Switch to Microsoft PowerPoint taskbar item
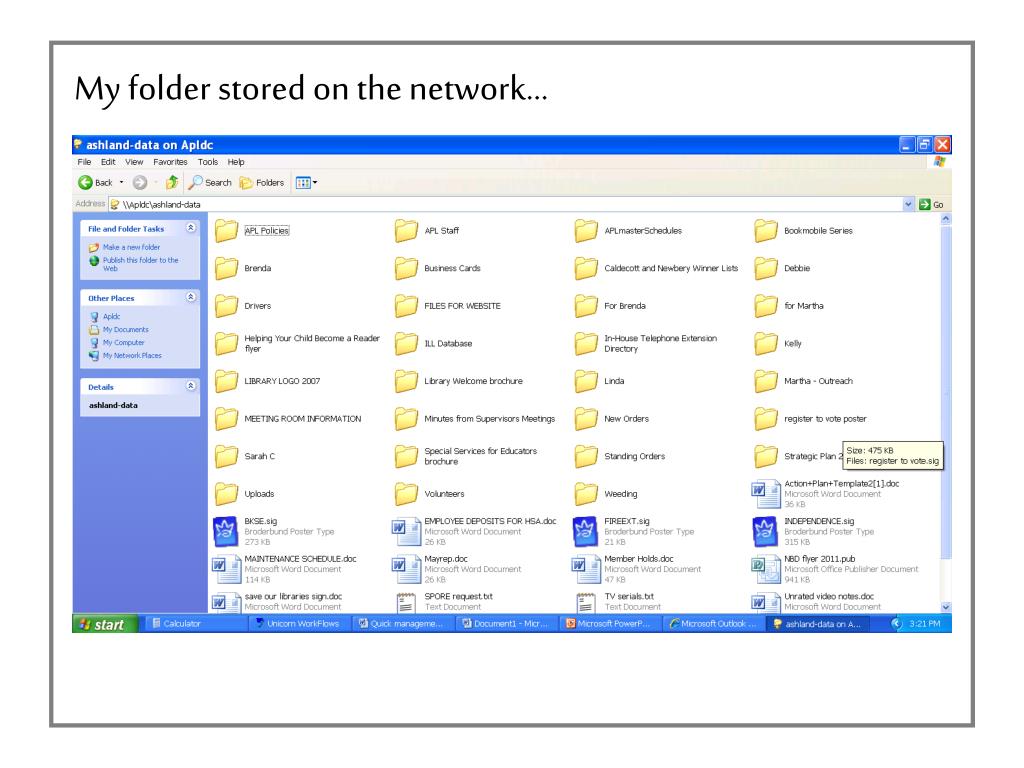1024x768 pixels. coord(609,624)
